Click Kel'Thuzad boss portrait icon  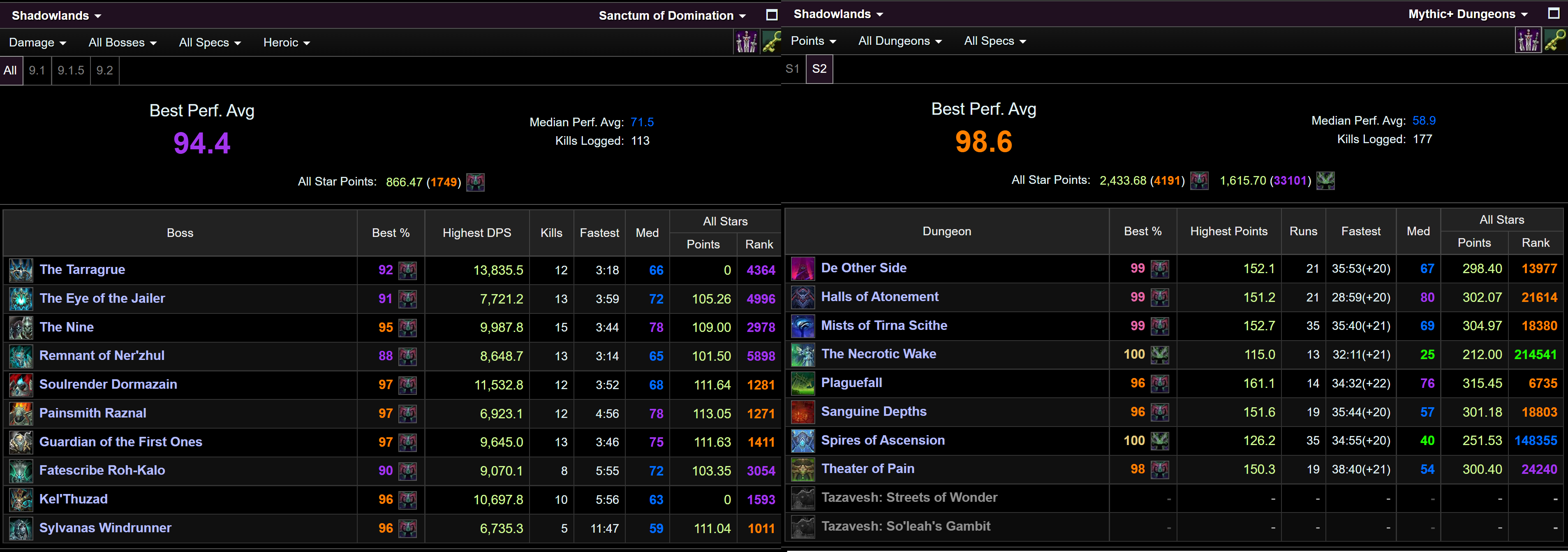pyautogui.click(x=21, y=500)
